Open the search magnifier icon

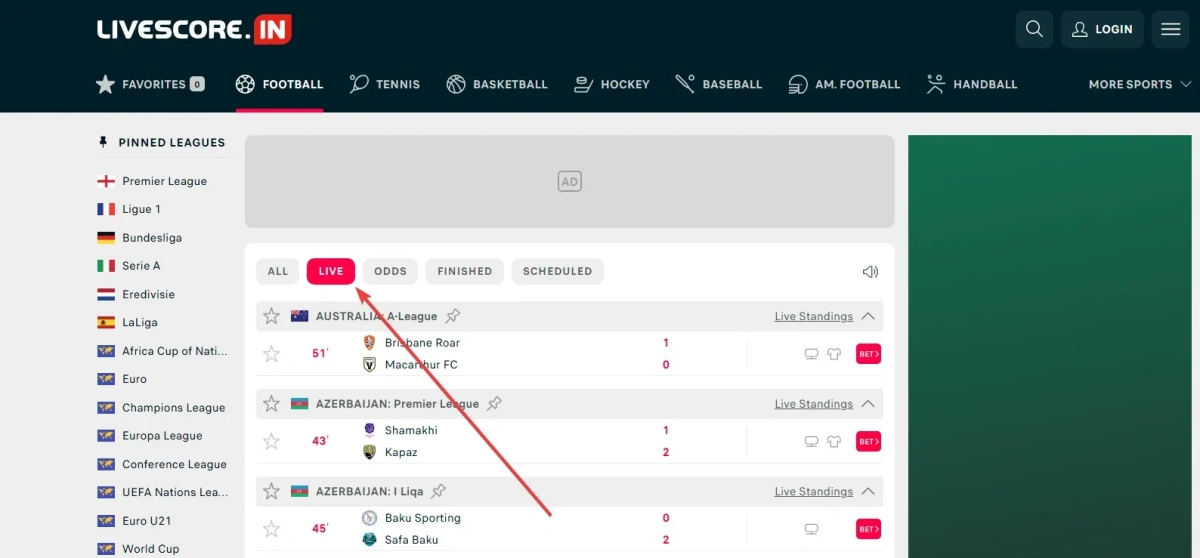click(1034, 29)
